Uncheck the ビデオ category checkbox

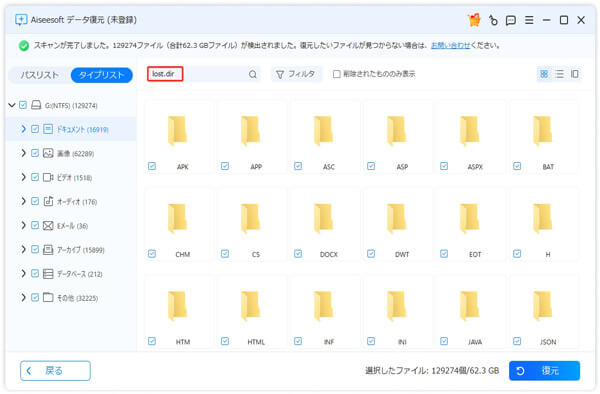(x=35, y=177)
